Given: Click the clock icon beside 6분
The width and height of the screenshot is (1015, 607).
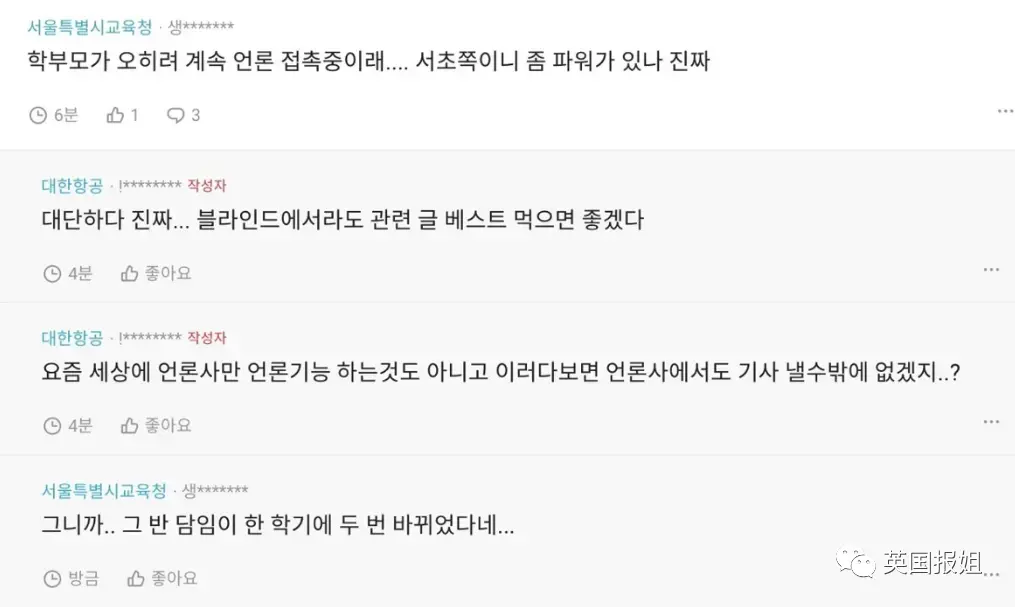Looking at the screenshot, I should [38, 115].
